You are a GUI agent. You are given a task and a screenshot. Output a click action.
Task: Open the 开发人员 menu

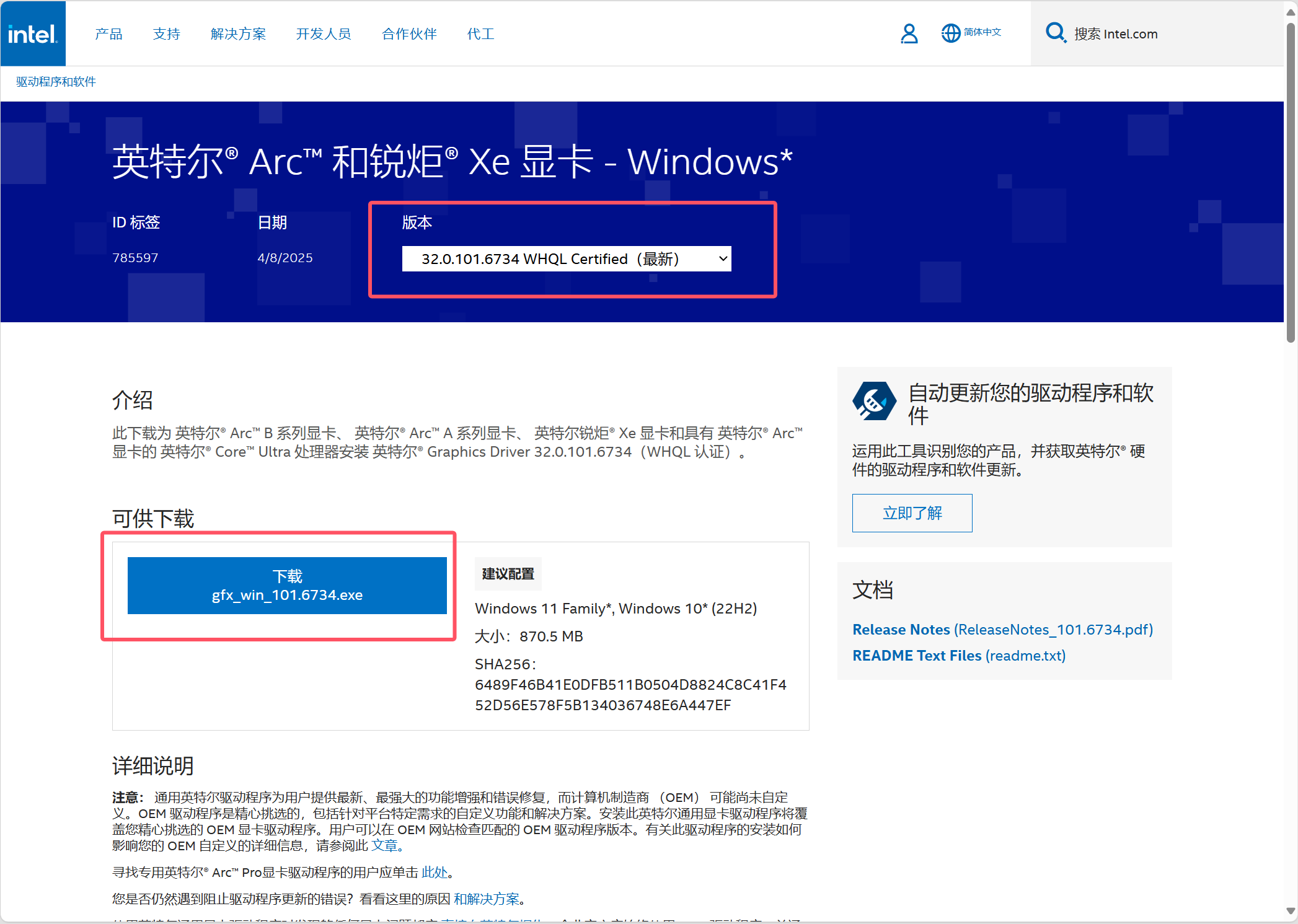[x=324, y=34]
